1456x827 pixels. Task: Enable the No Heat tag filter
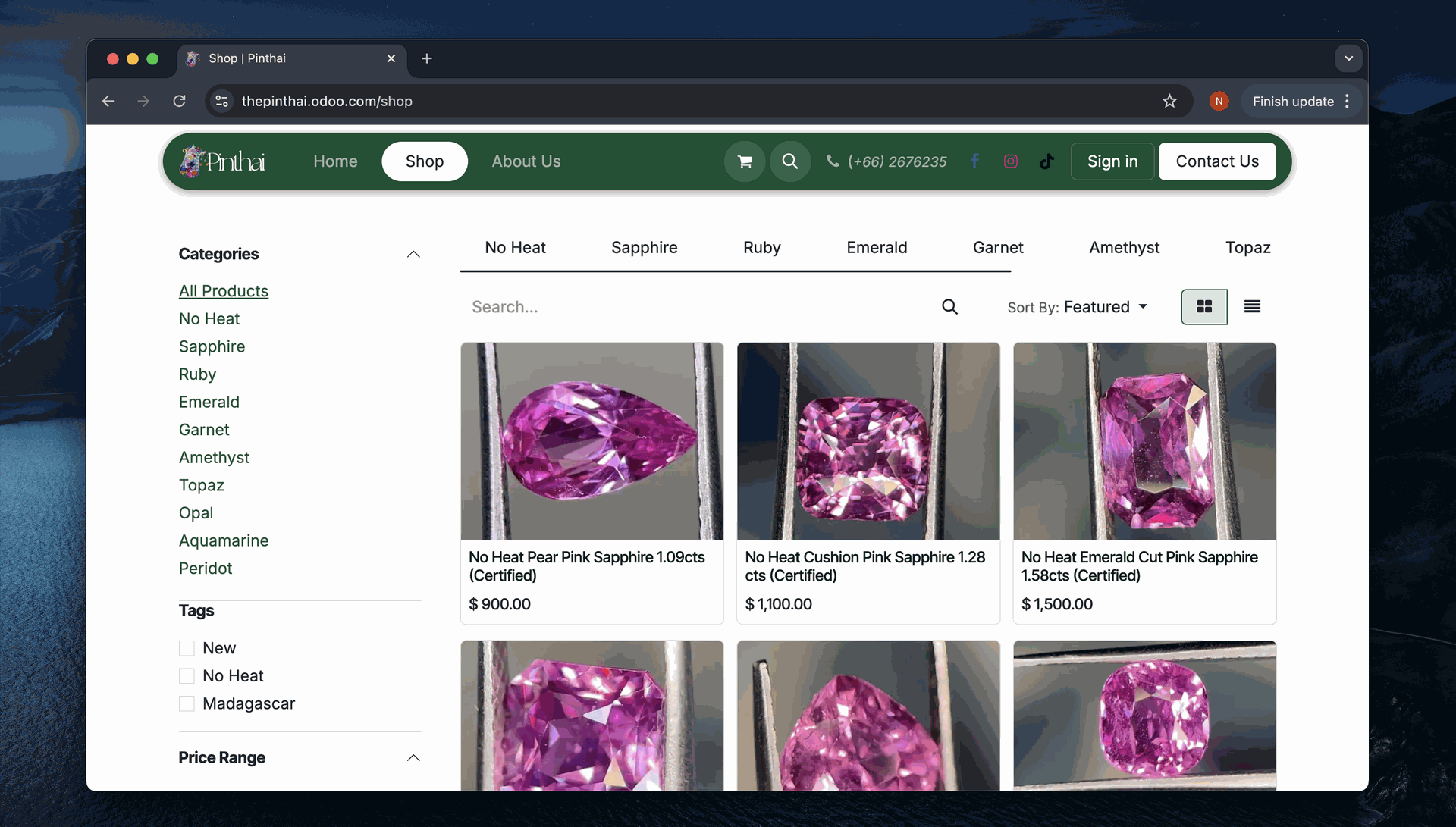tap(187, 676)
